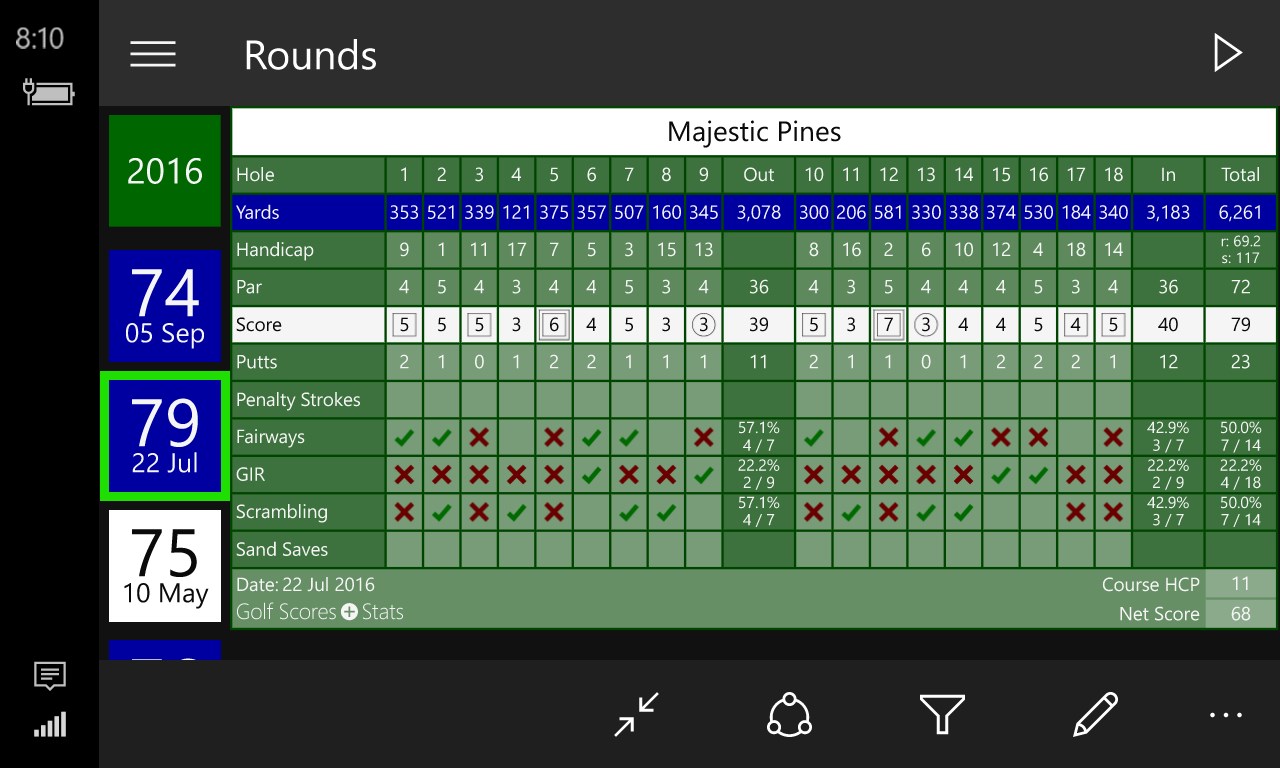Open the filter funnel icon
1280x768 pixels.
(x=941, y=714)
